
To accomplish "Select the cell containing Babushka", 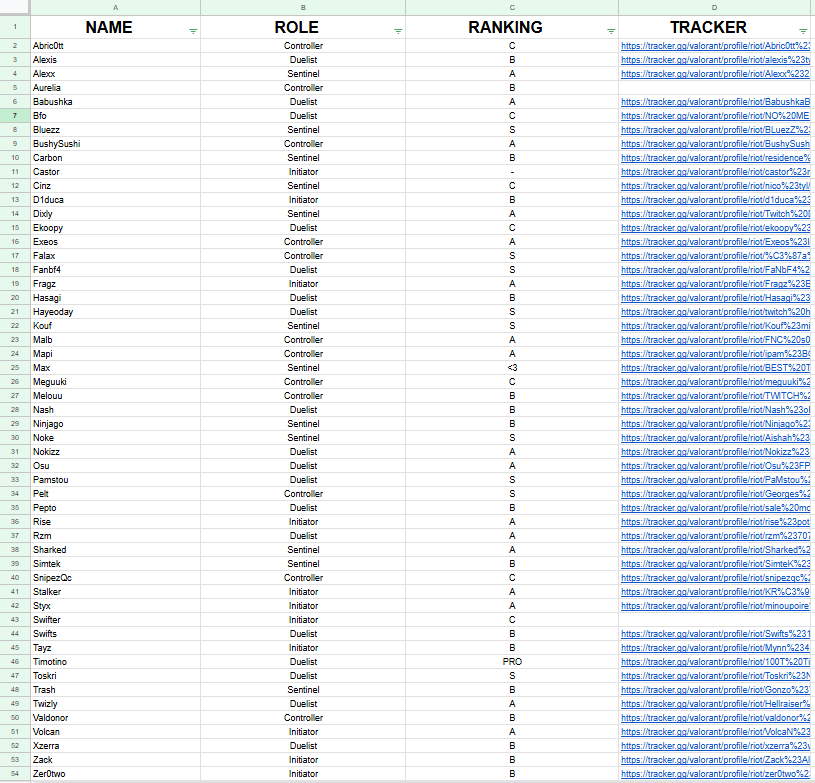I will 115,102.
